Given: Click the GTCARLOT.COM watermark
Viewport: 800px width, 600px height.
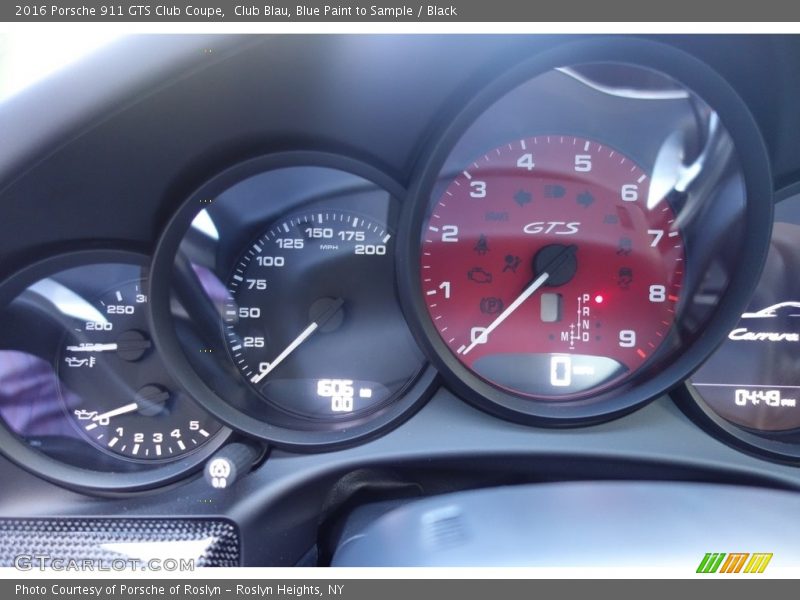Looking at the screenshot, I should 104,563.
